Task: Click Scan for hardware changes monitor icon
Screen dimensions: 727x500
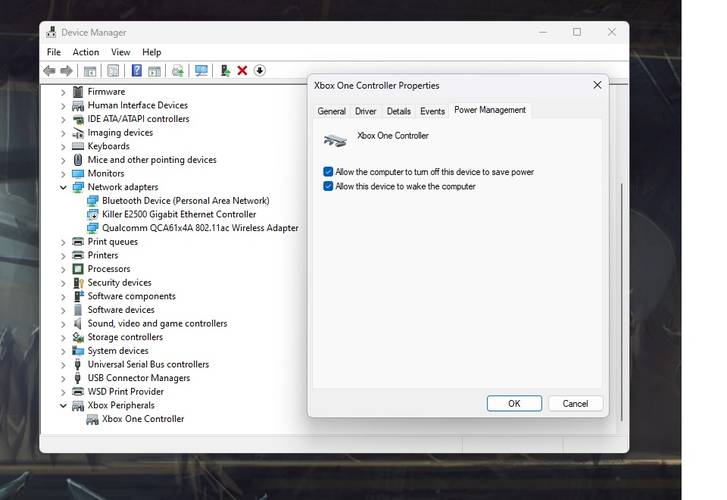Action: click(x=201, y=71)
